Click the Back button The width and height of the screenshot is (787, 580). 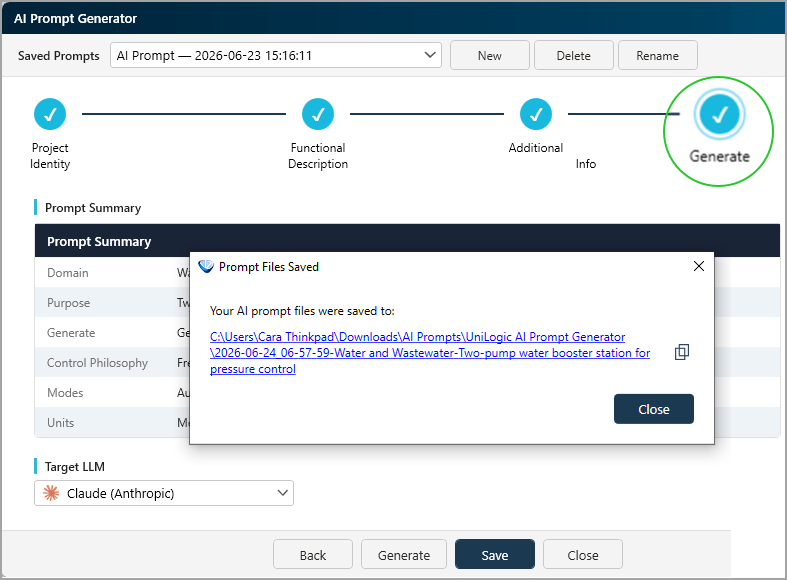(x=313, y=554)
